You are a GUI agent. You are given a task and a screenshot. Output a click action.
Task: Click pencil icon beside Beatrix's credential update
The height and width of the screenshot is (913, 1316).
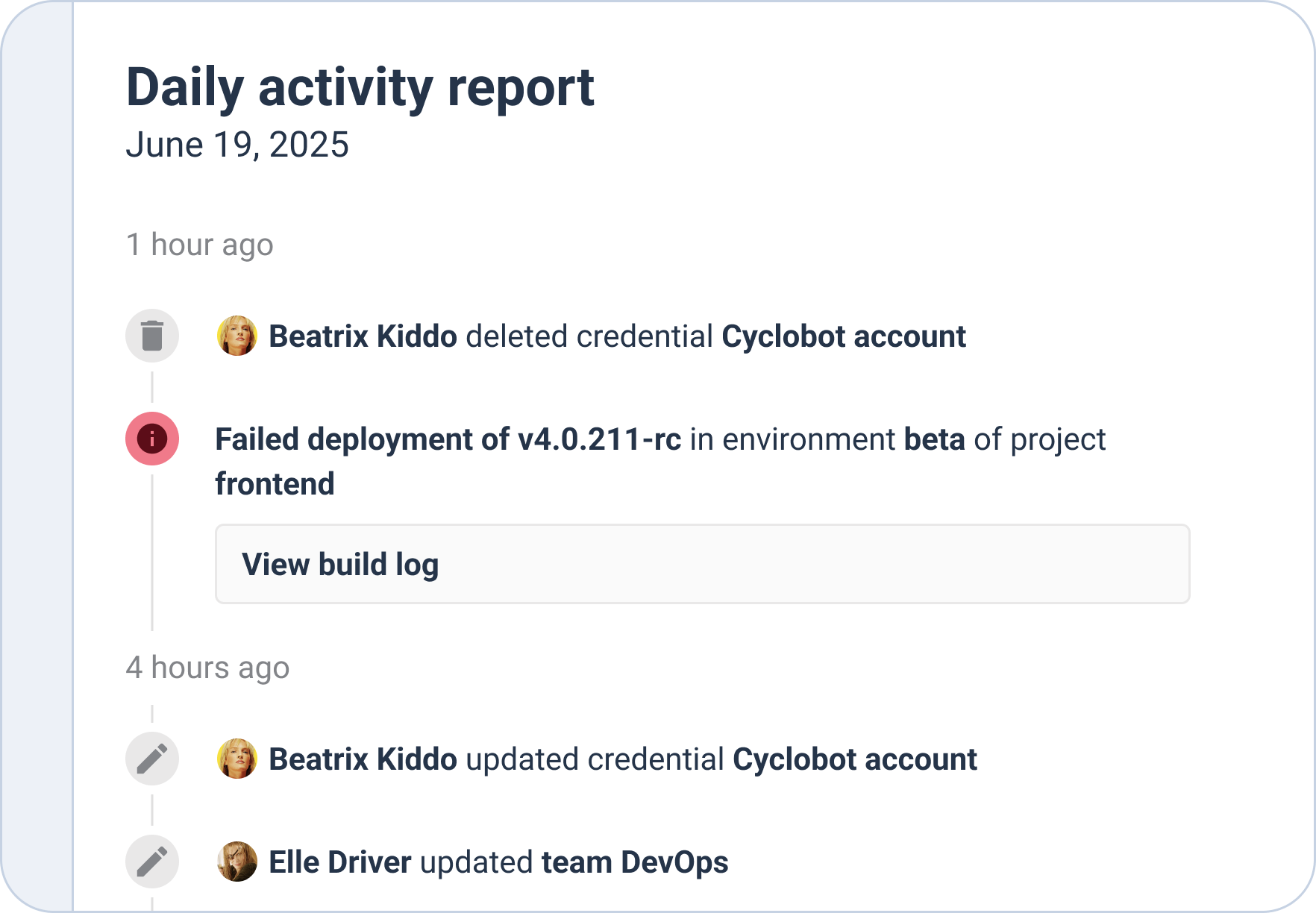pyautogui.click(x=152, y=759)
